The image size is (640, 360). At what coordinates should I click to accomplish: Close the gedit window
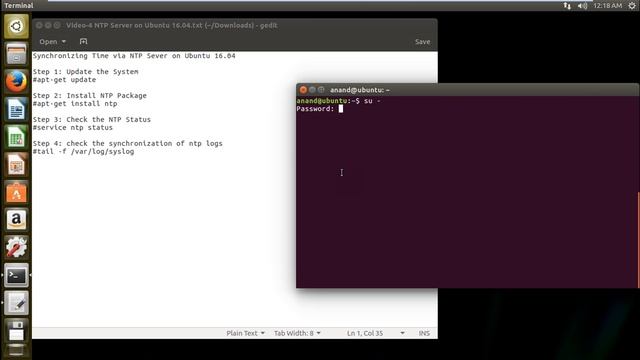(x=39, y=25)
